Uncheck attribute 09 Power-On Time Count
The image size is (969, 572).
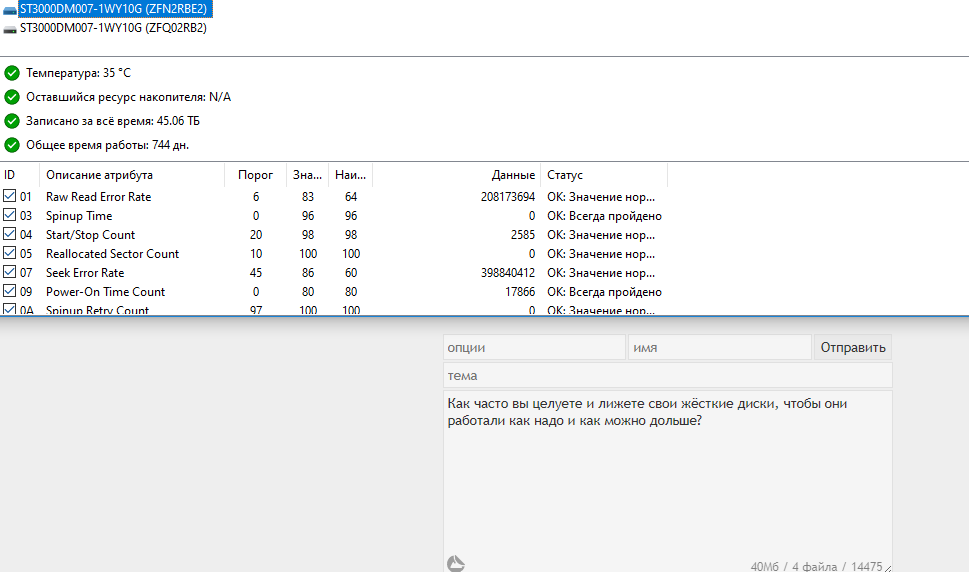tap(9, 291)
